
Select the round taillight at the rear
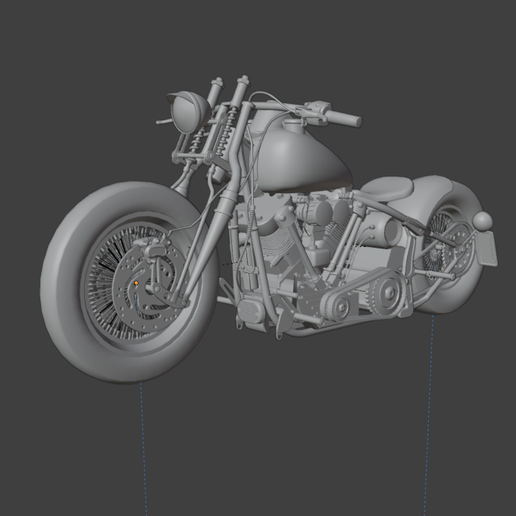pyautogui.click(x=483, y=220)
